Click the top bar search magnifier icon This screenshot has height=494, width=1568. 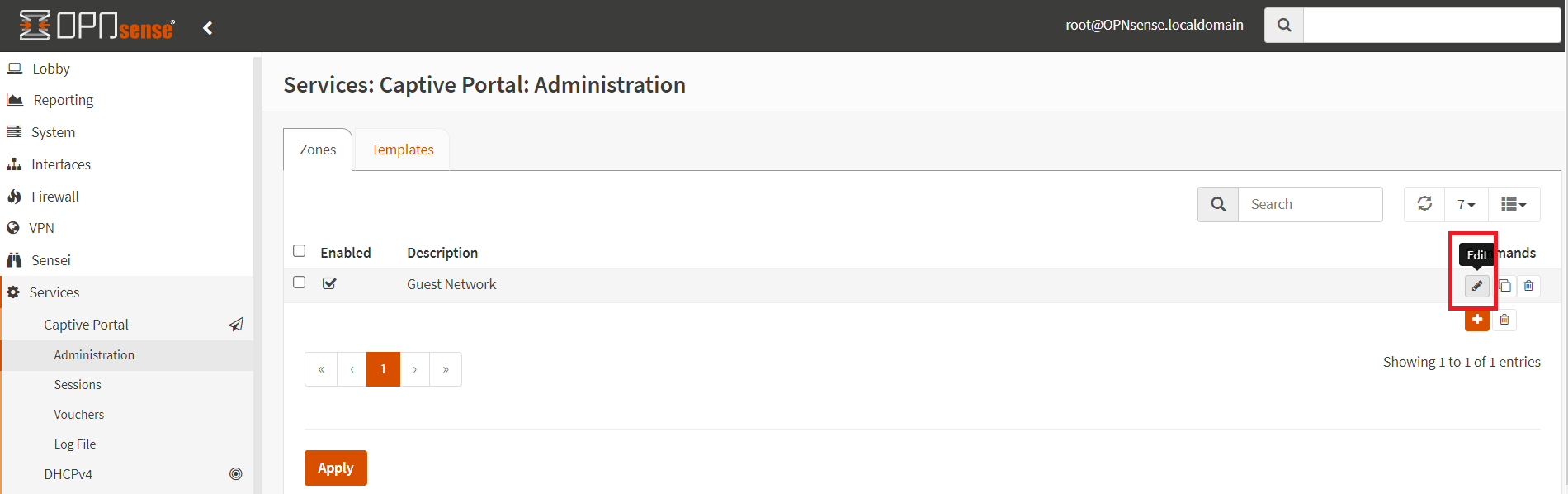point(1284,26)
